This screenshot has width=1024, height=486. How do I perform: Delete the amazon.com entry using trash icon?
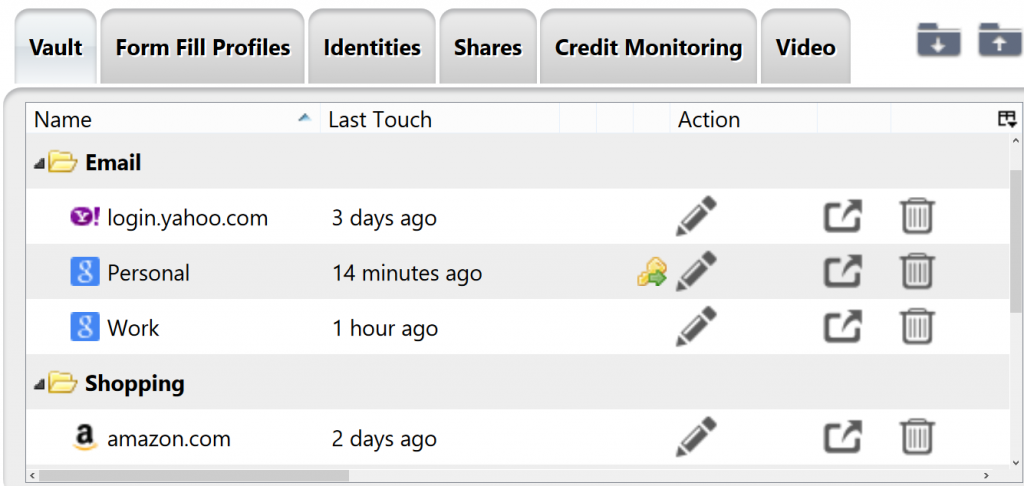[x=918, y=436]
